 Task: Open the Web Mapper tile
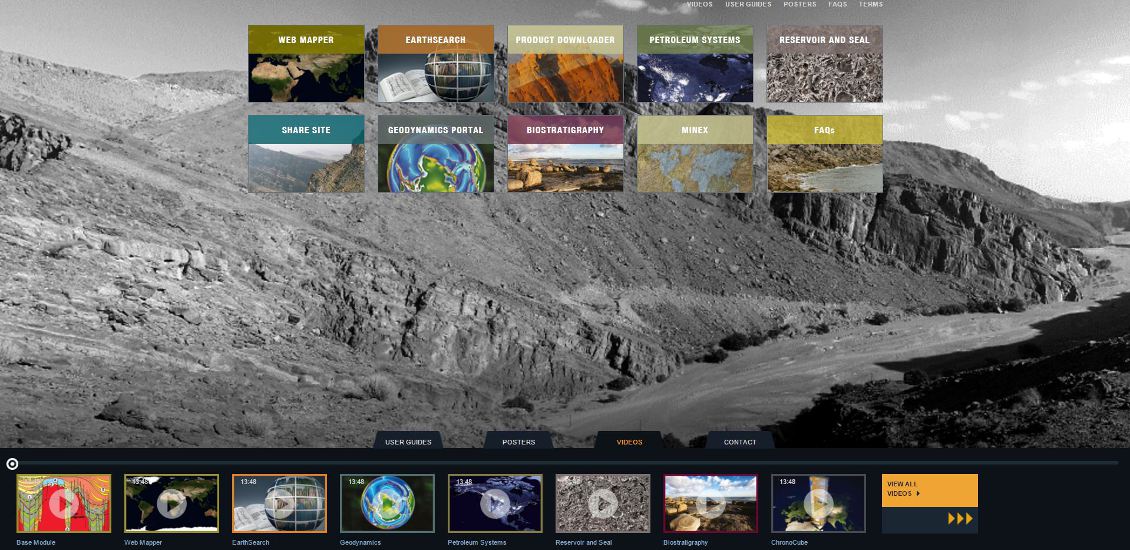[306, 64]
